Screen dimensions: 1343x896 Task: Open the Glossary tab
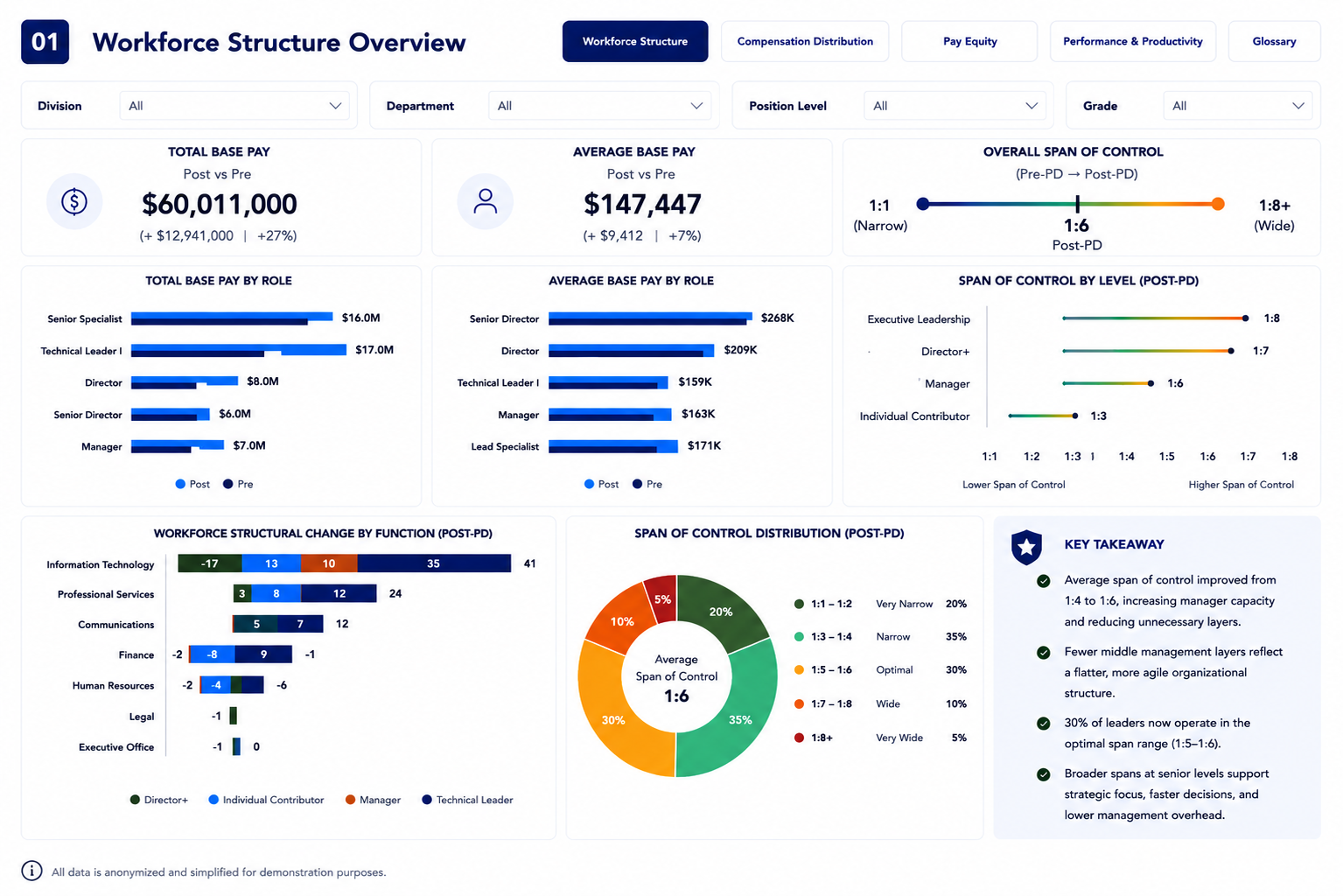pyautogui.click(x=1274, y=41)
